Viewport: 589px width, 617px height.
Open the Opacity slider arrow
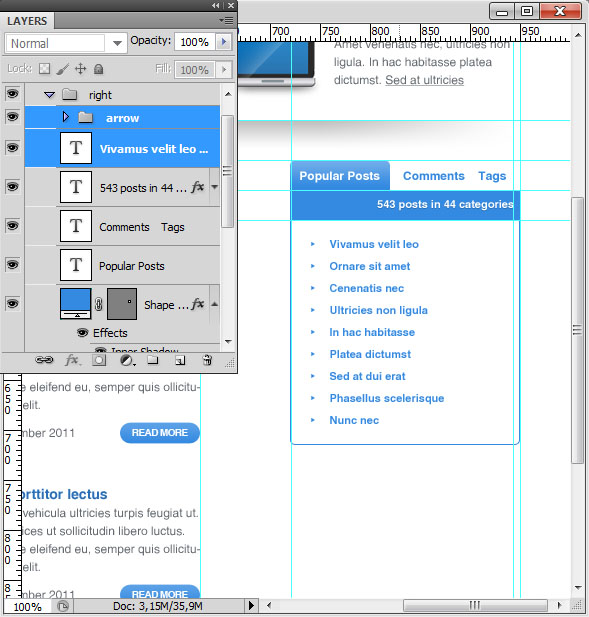pos(224,42)
